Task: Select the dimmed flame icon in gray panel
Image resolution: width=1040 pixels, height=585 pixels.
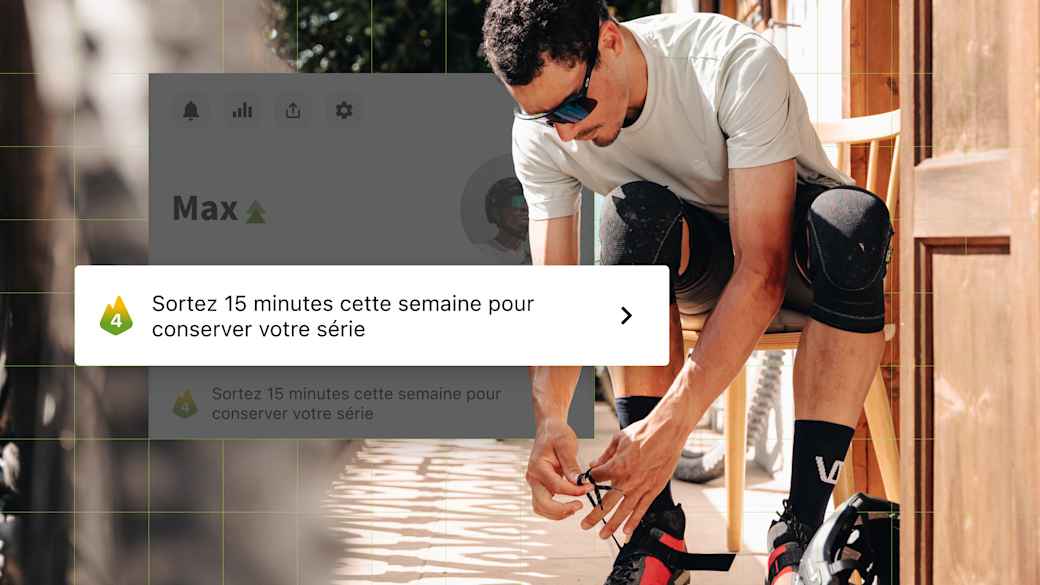Action: pos(185,403)
